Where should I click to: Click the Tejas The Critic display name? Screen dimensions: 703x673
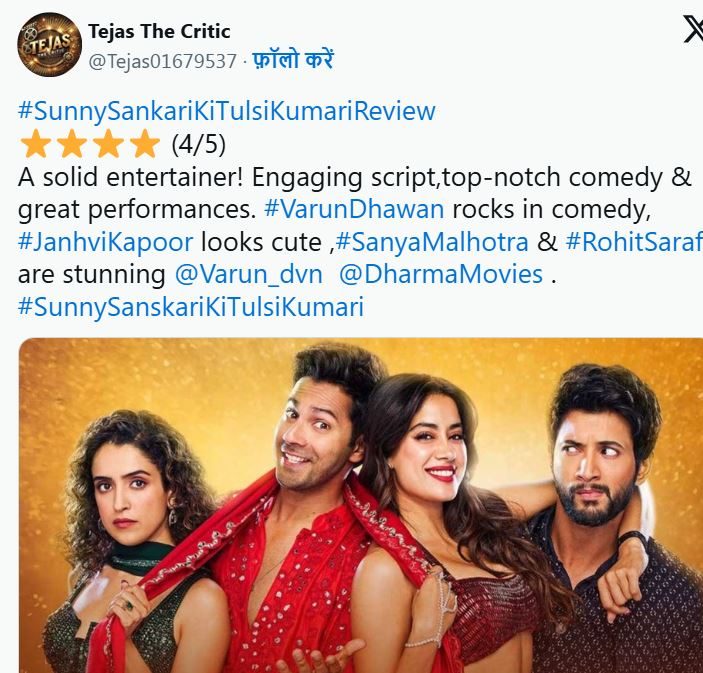click(159, 31)
